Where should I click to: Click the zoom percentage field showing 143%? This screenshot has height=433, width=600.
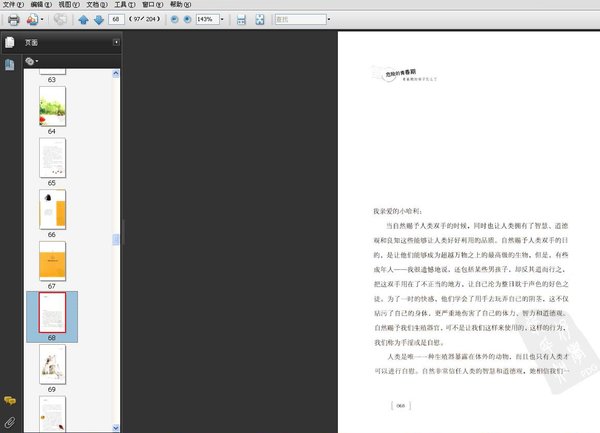click(x=207, y=19)
